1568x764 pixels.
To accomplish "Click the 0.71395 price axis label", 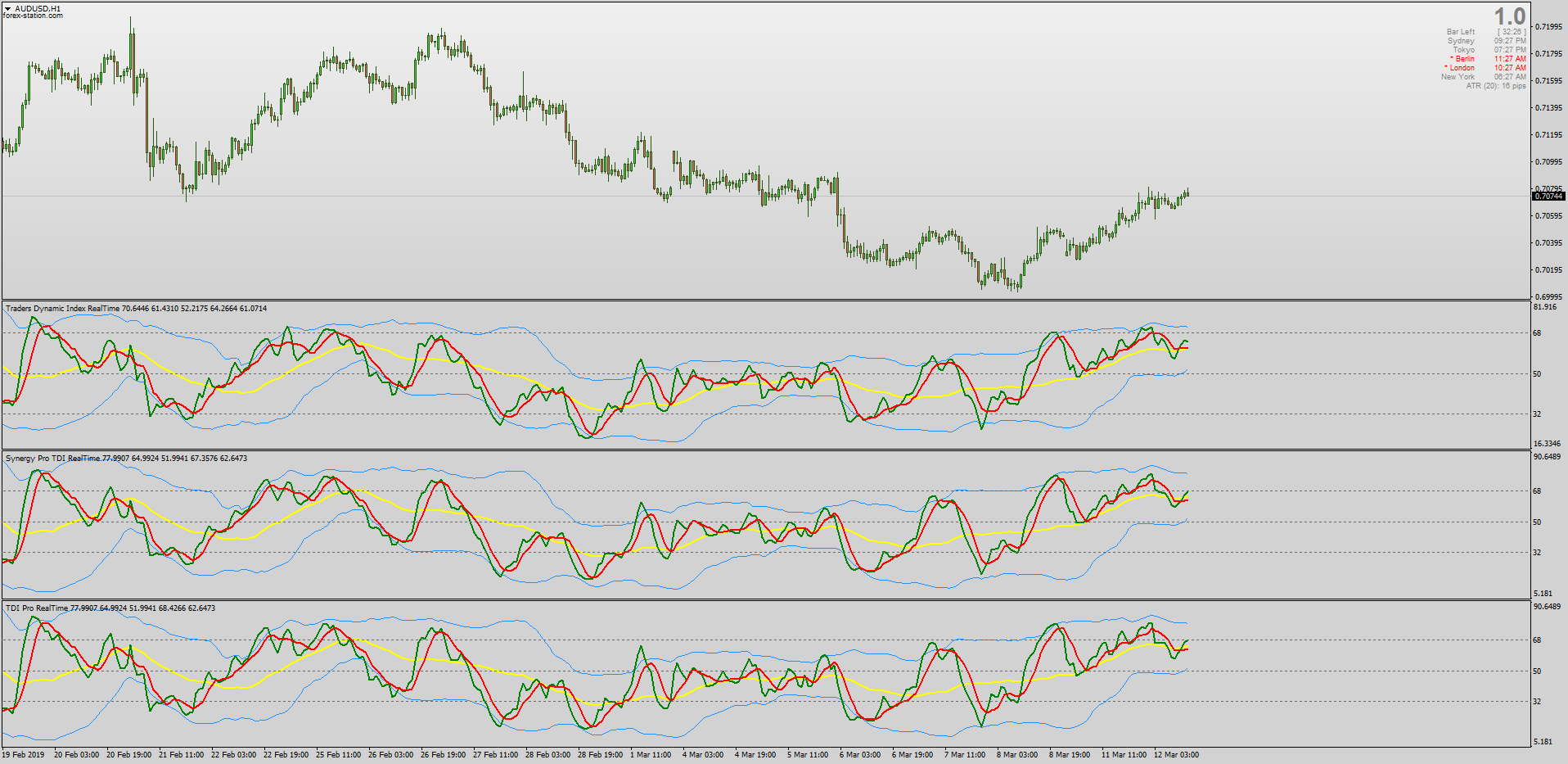I will tap(1548, 108).
